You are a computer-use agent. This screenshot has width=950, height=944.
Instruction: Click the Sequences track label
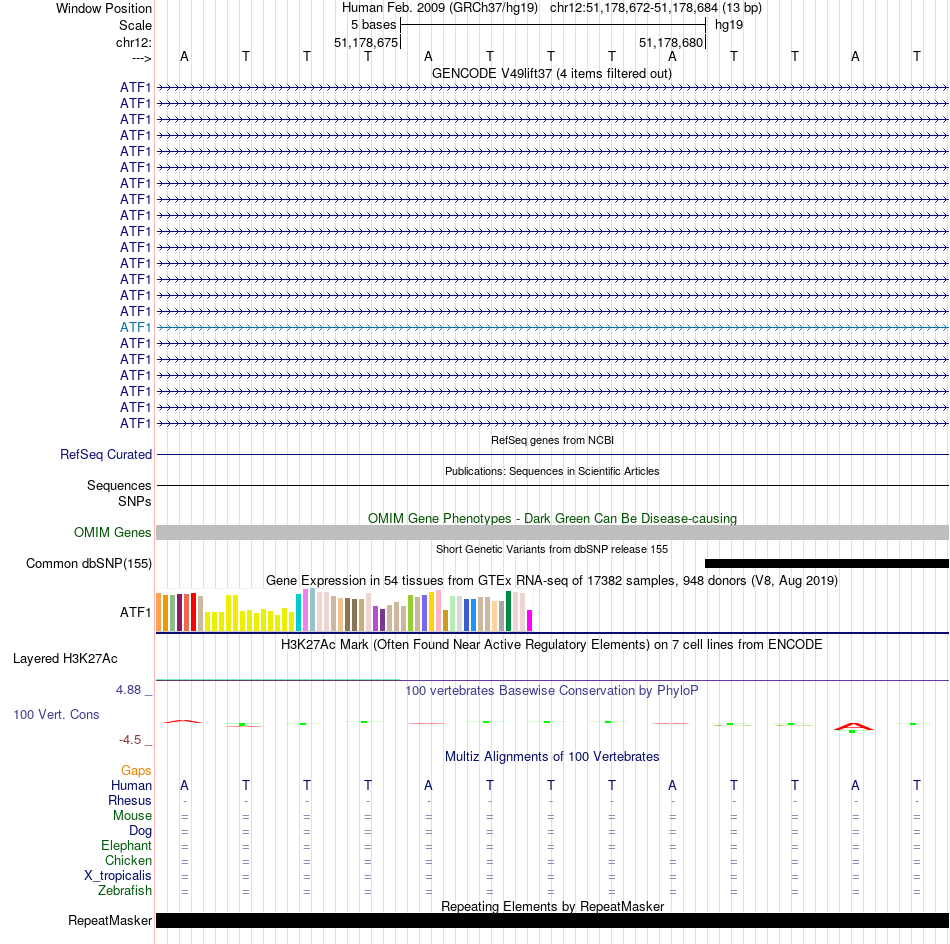(x=119, y=485)
